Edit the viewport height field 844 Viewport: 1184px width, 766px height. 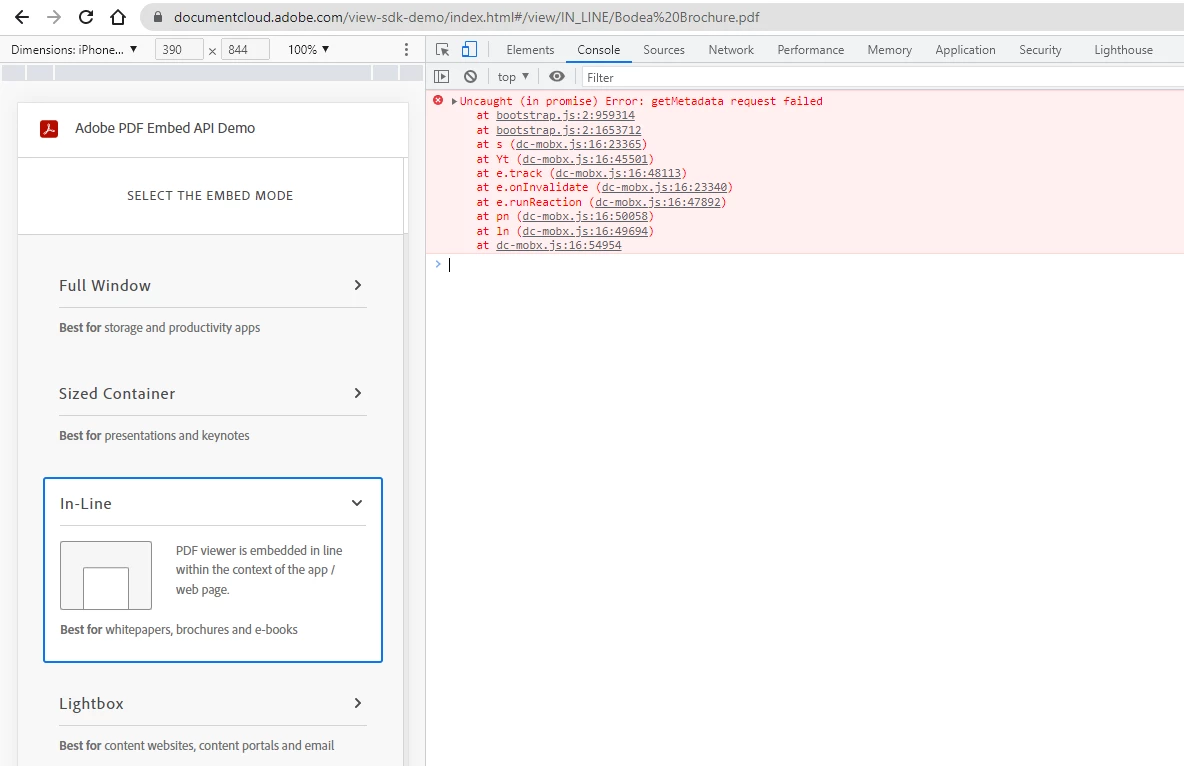(245, 49)
